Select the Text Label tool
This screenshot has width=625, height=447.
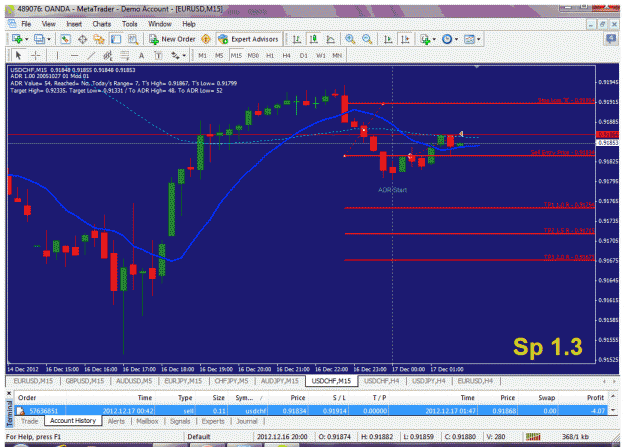coord(158,55)
